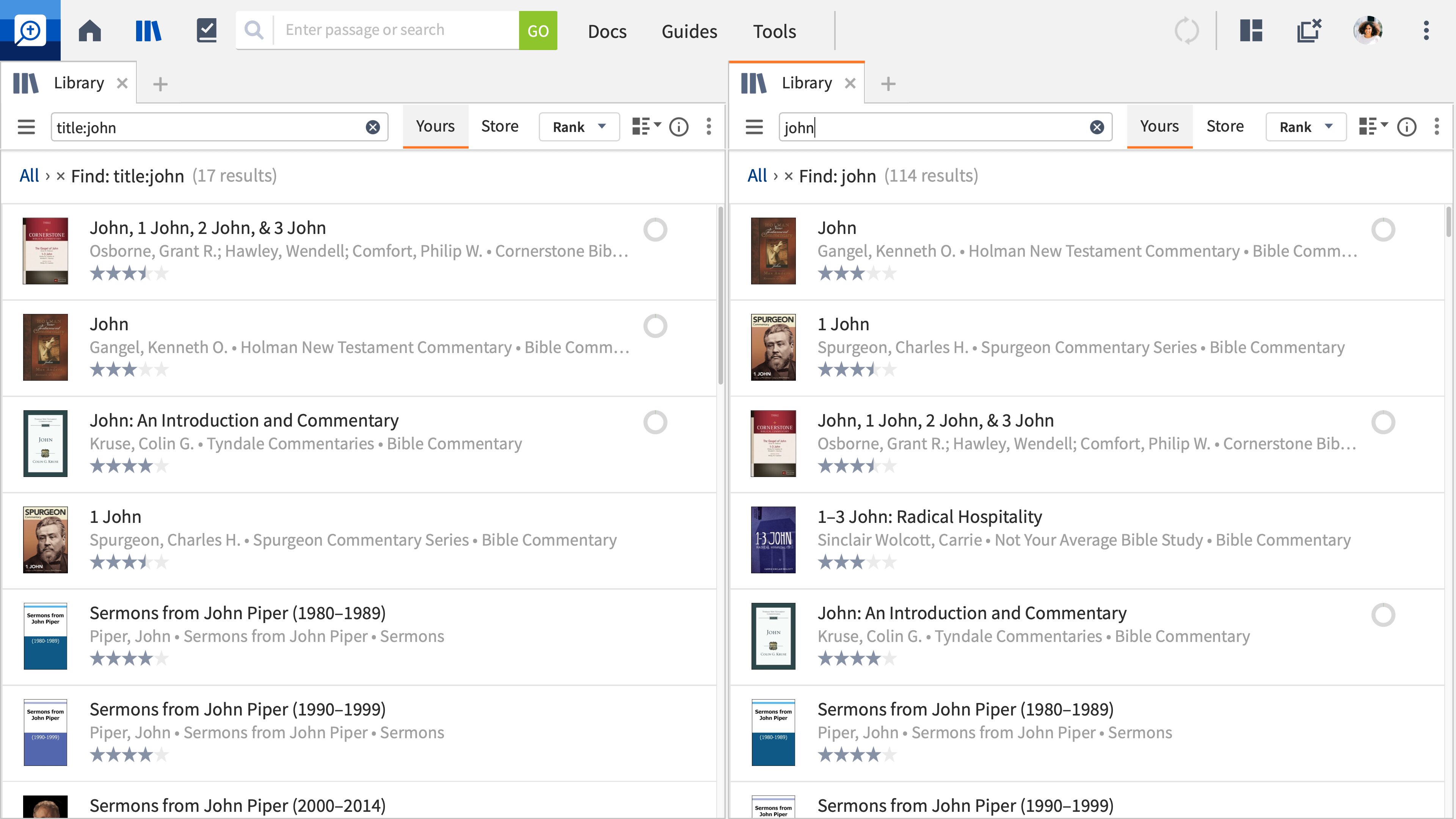Open the view mode dropdown in left panel
The width and height of the screenshot is (1456, 819).
646,126
